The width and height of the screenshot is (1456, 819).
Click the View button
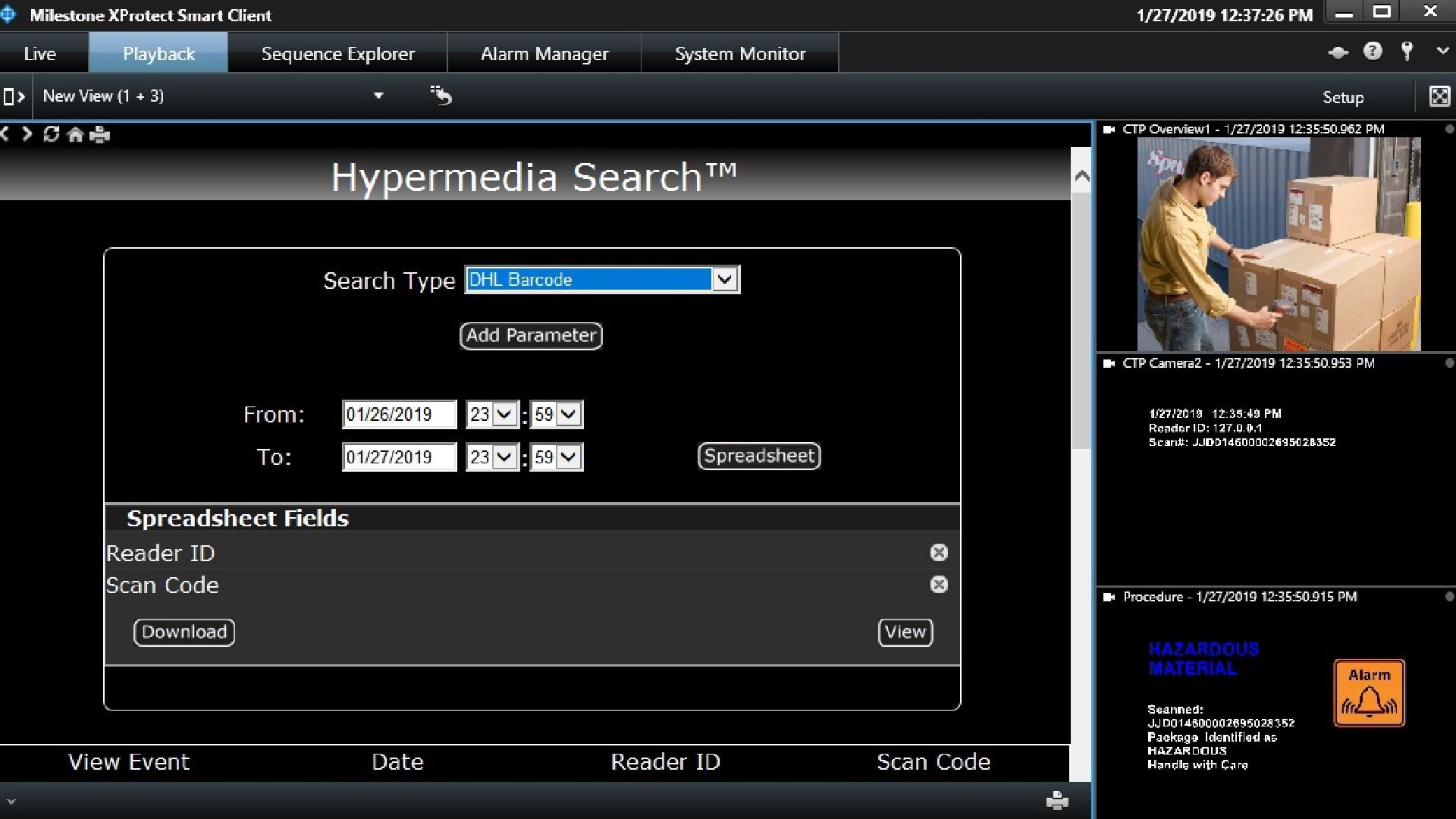click(905, 632)
